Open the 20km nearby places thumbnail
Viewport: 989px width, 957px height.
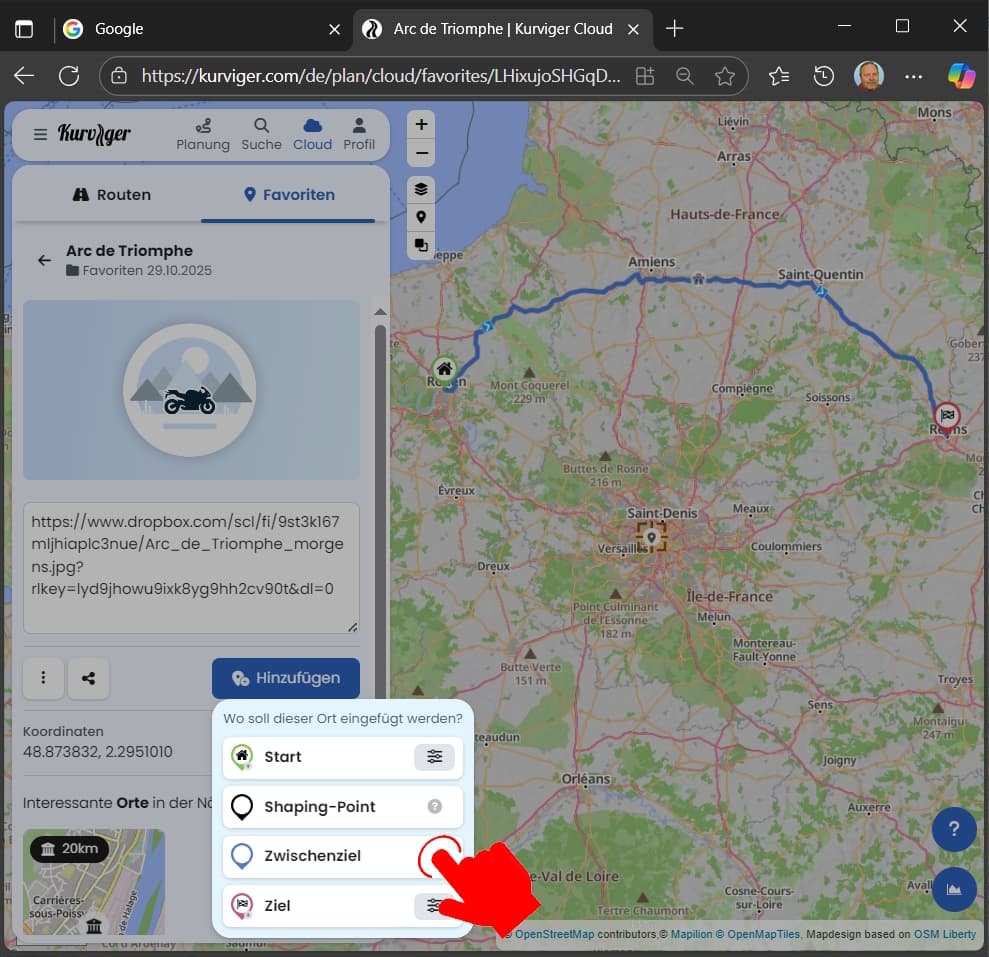[x=94, y=882]
